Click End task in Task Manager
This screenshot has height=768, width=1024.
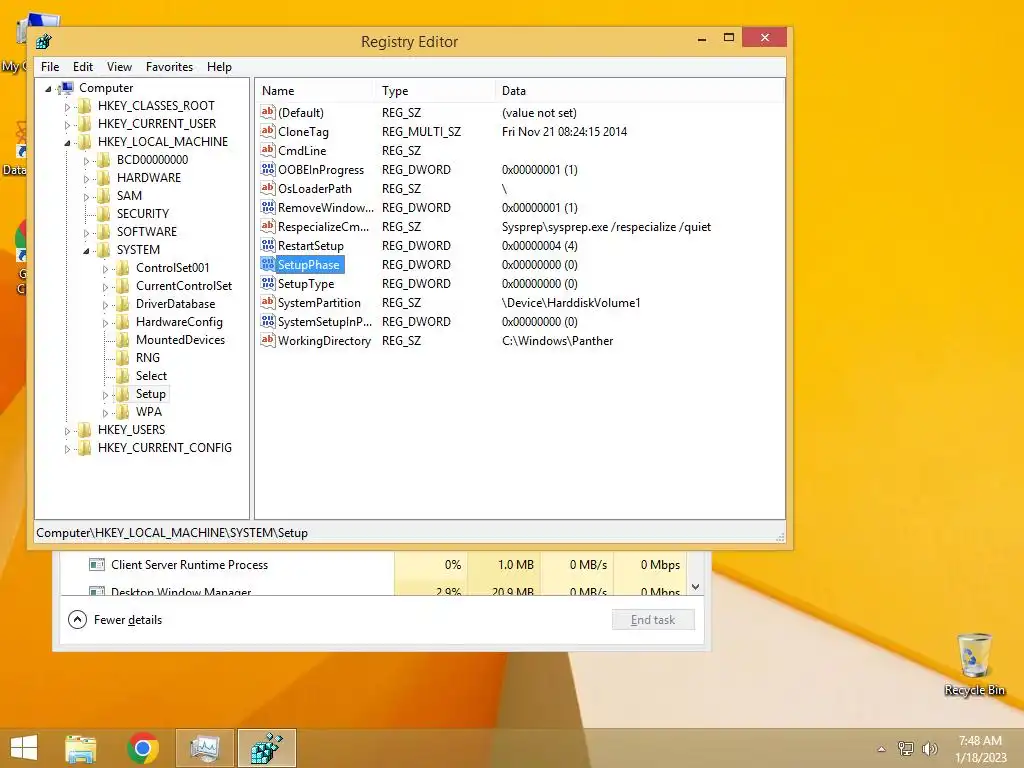(653, 620)
